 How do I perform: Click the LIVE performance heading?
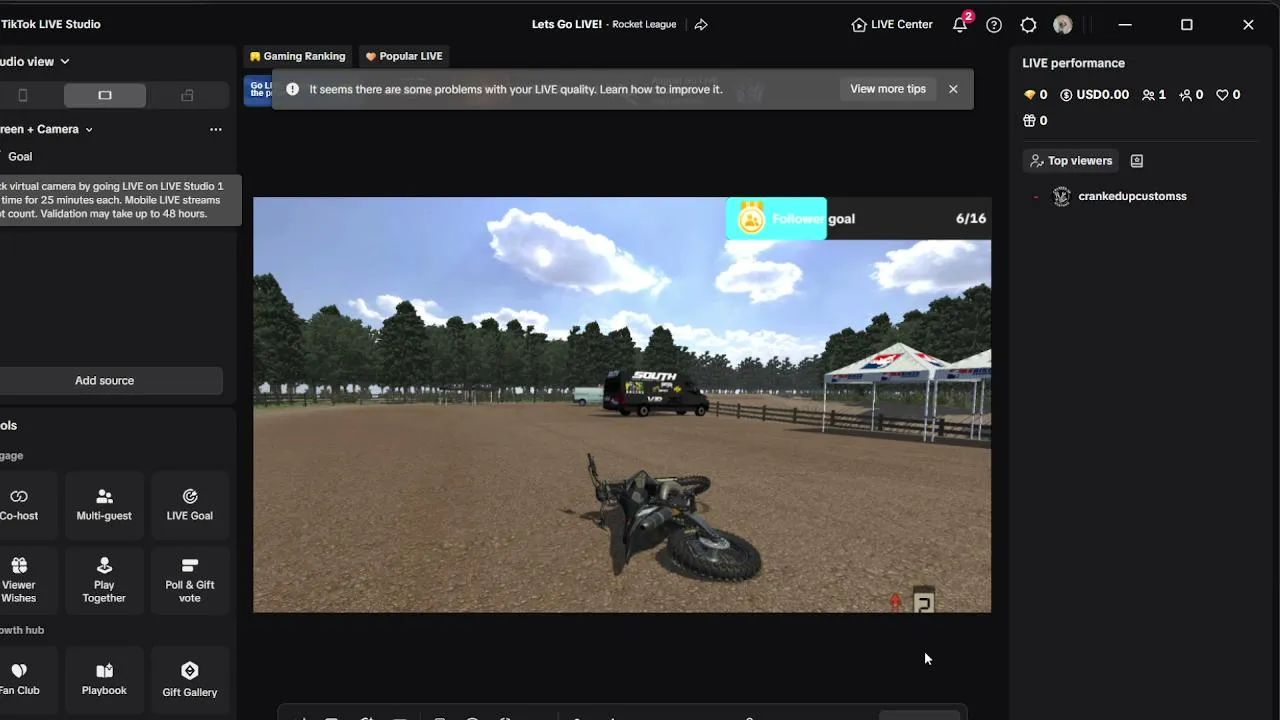coord(1073,63)
